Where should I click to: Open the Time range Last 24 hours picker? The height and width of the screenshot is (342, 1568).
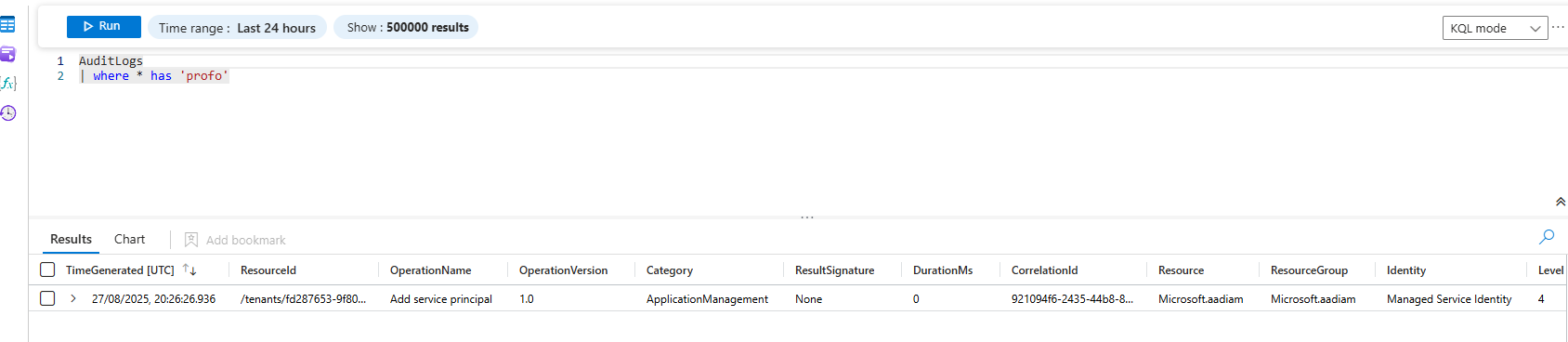[237, 28]
